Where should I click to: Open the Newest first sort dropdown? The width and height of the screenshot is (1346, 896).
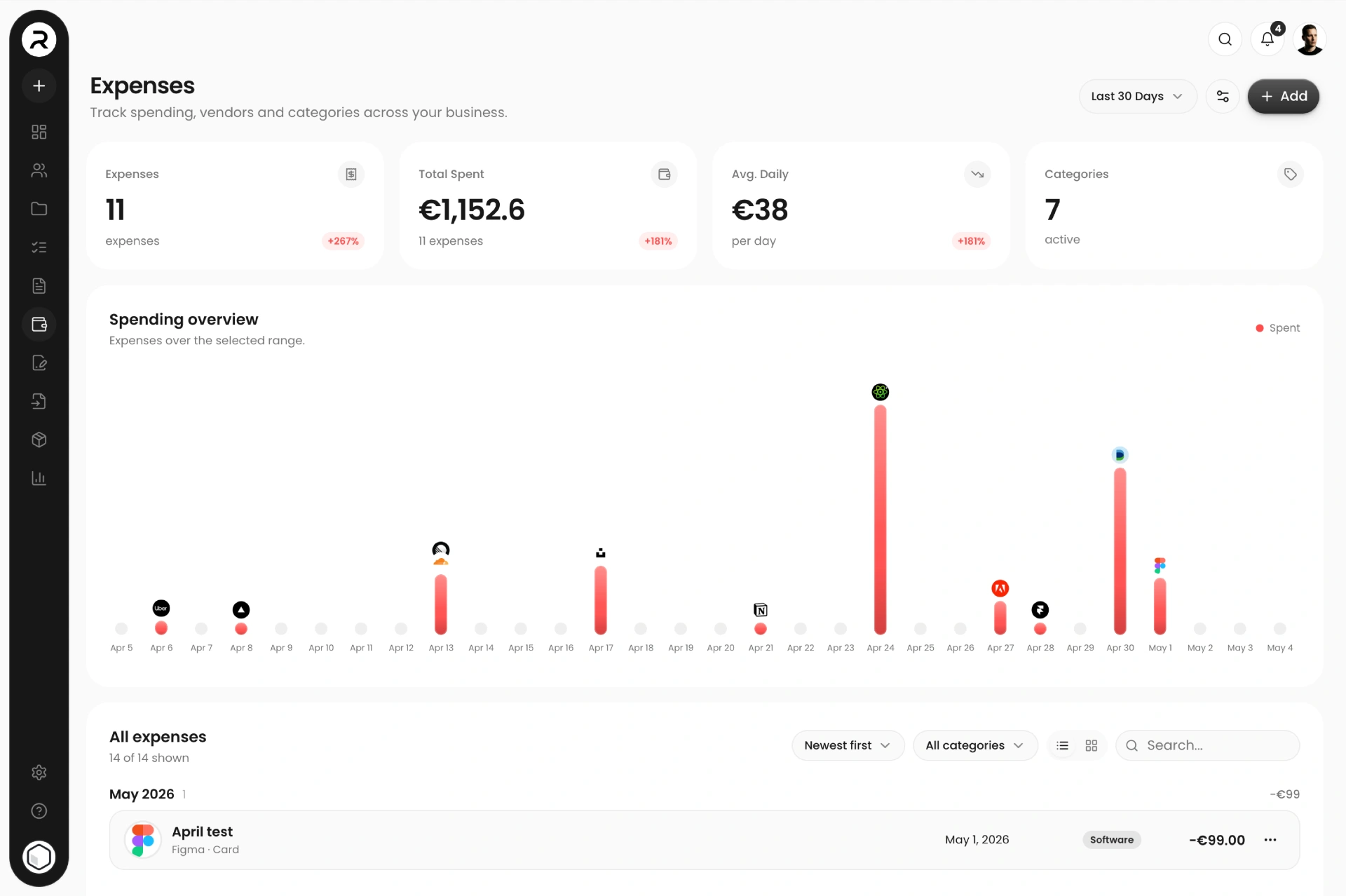(x=848, y=745)
